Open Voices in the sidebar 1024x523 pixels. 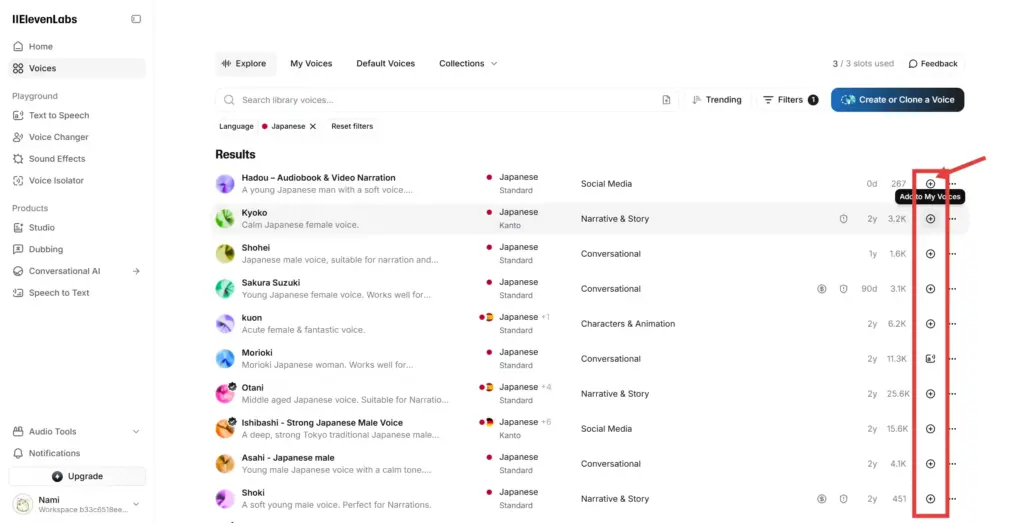[77, 68]
